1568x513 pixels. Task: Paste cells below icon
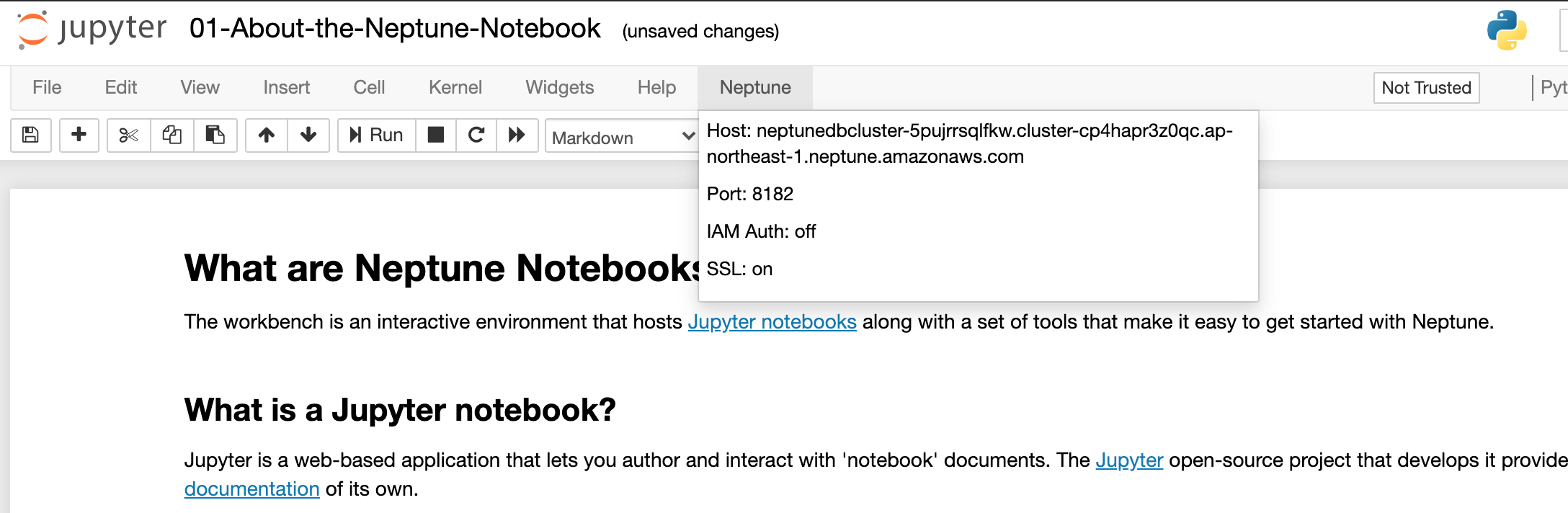(215, 135)
